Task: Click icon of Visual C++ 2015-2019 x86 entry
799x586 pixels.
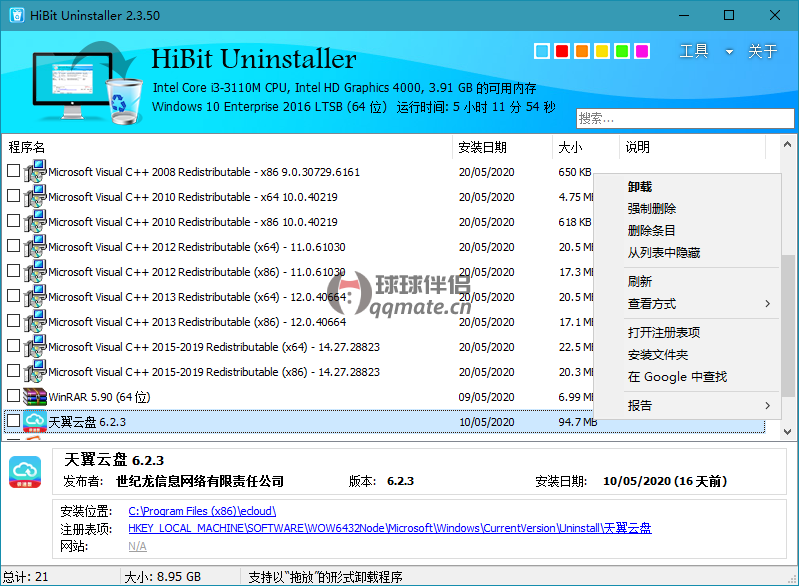Action: [x=35, y=372]
